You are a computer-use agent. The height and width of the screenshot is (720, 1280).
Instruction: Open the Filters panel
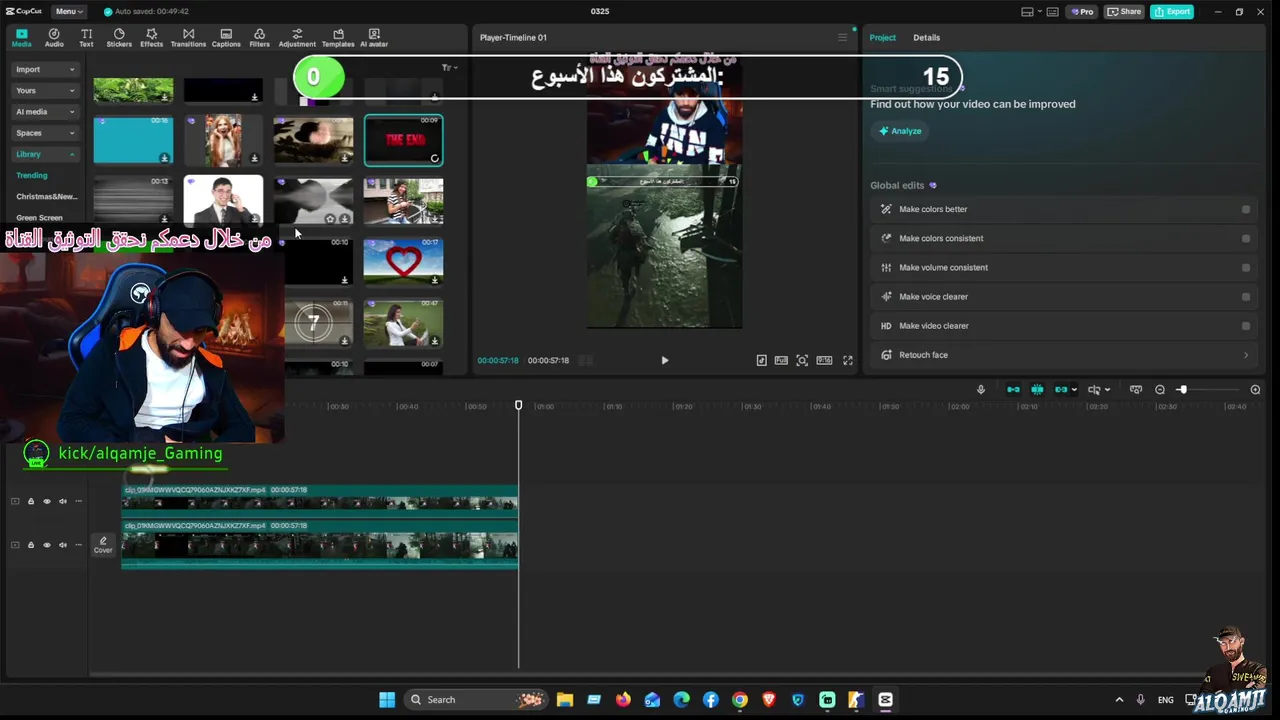[x=259, y=37]
